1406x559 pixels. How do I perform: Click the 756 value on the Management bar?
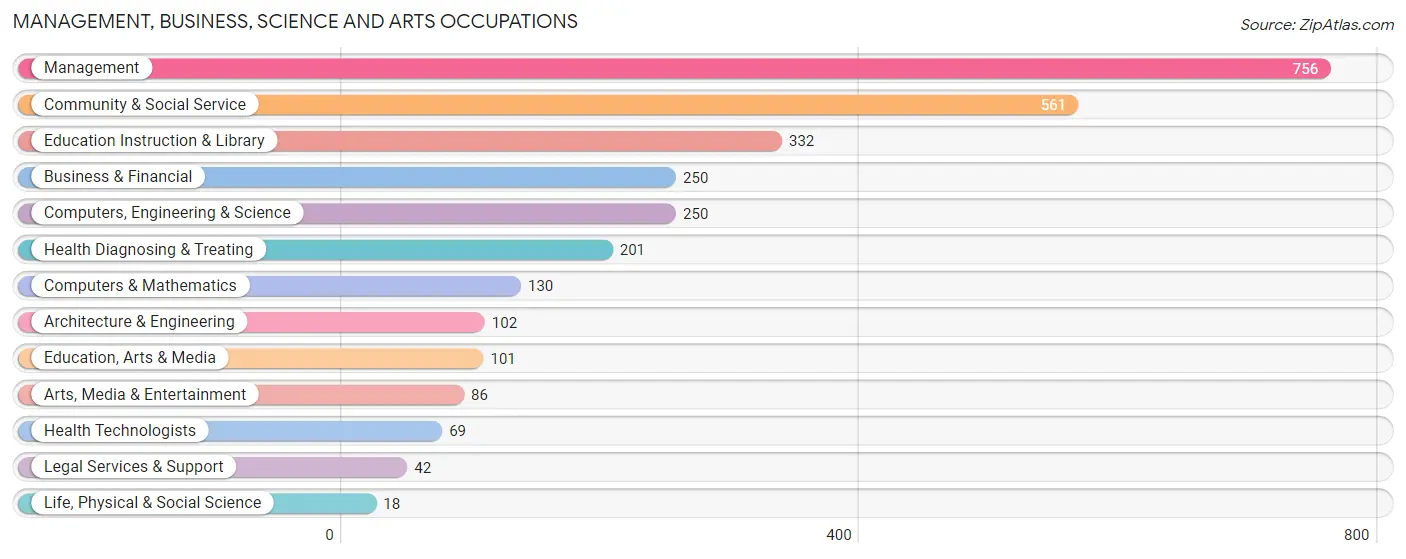pos(1305,69)
